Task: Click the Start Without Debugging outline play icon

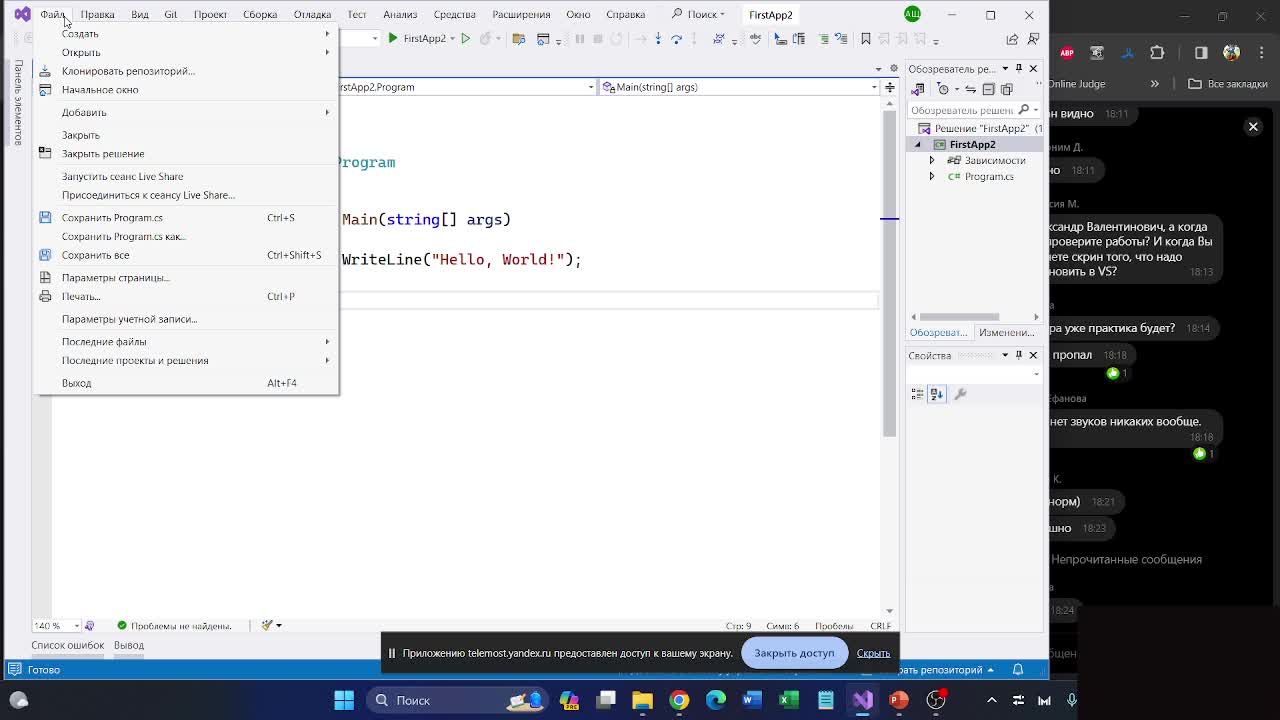Action: (465, 38)
